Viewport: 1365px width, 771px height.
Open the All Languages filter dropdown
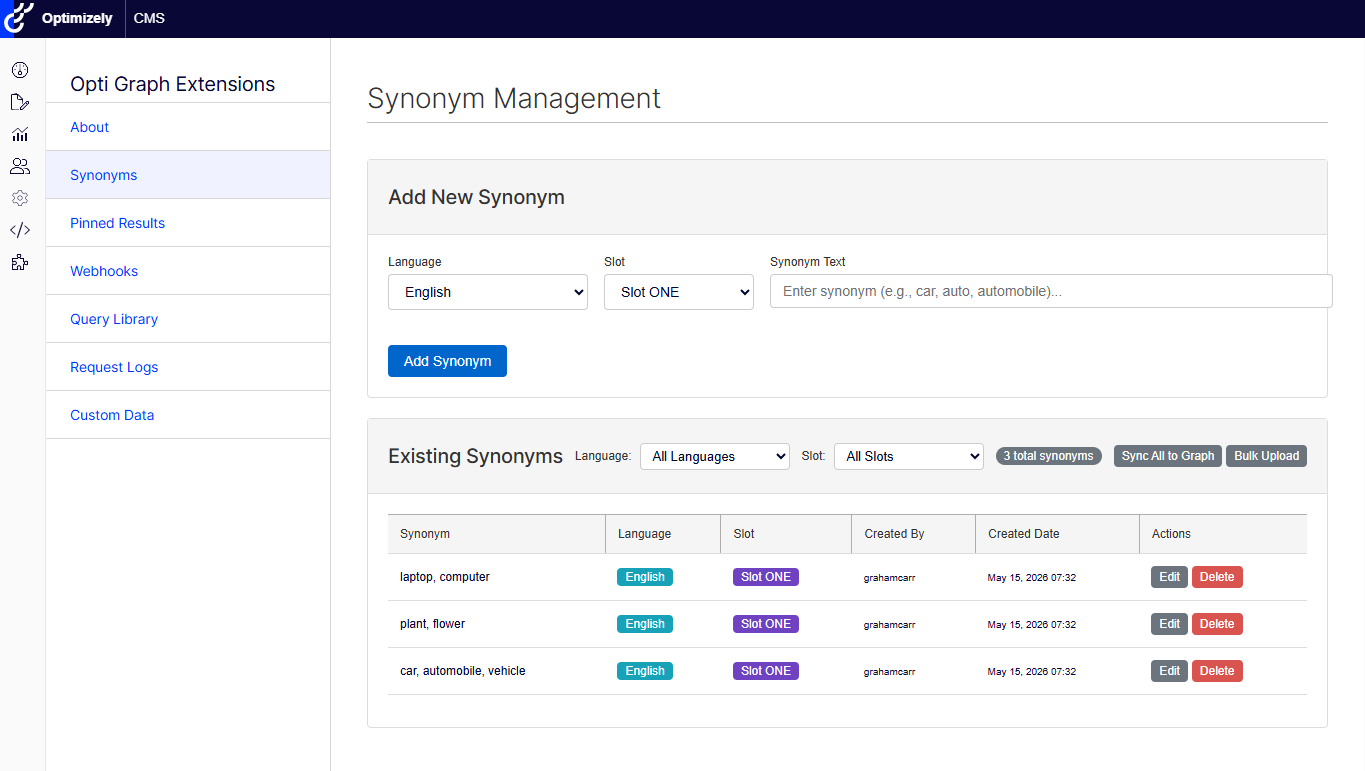(x=715, y=456)
